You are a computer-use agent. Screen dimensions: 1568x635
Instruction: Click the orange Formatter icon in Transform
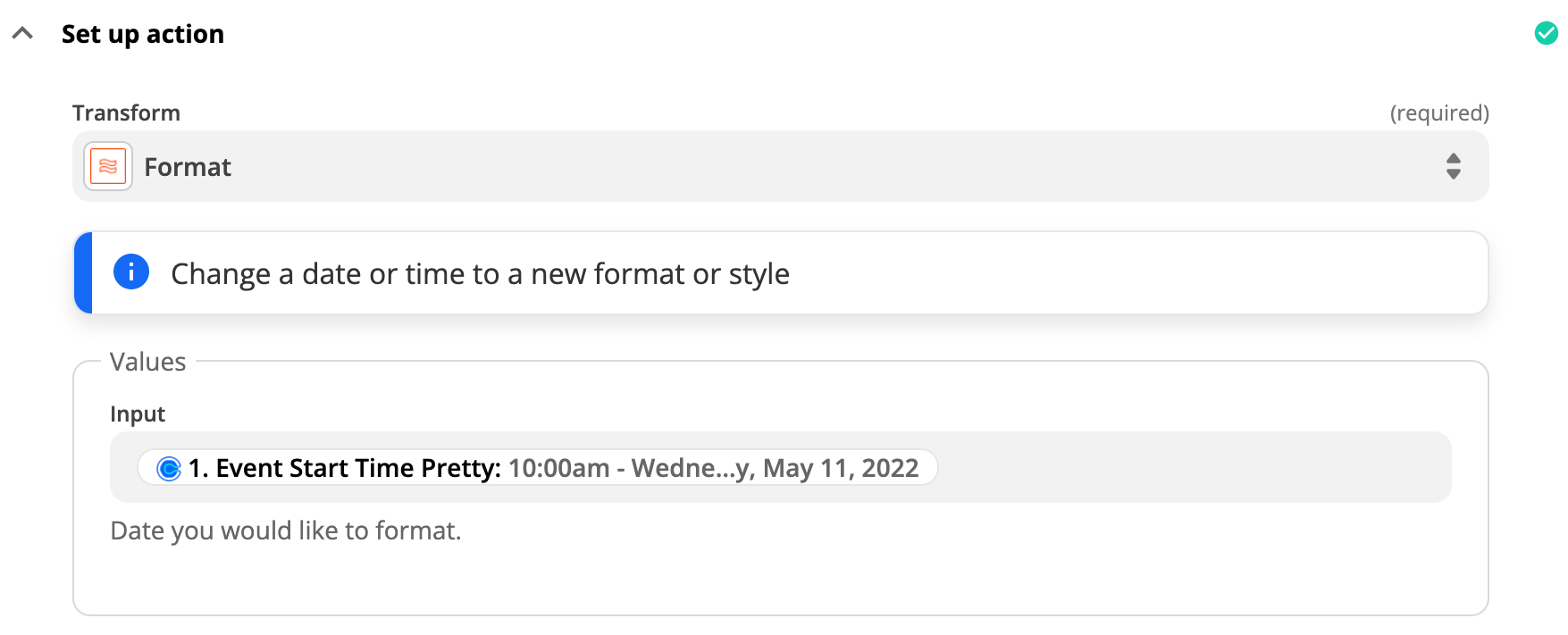pos(108,166)
